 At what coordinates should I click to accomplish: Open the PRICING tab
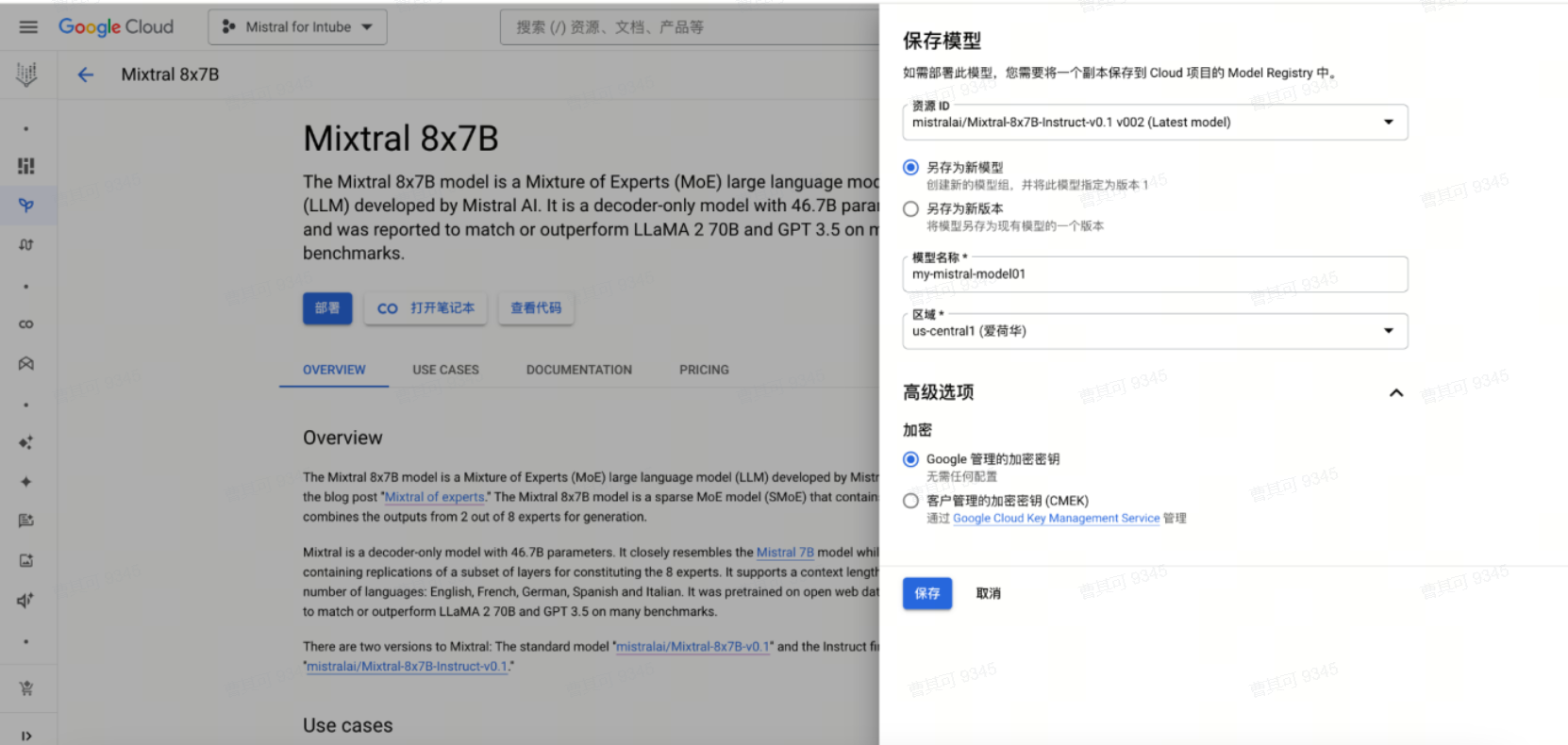click(x=704, y=370)
